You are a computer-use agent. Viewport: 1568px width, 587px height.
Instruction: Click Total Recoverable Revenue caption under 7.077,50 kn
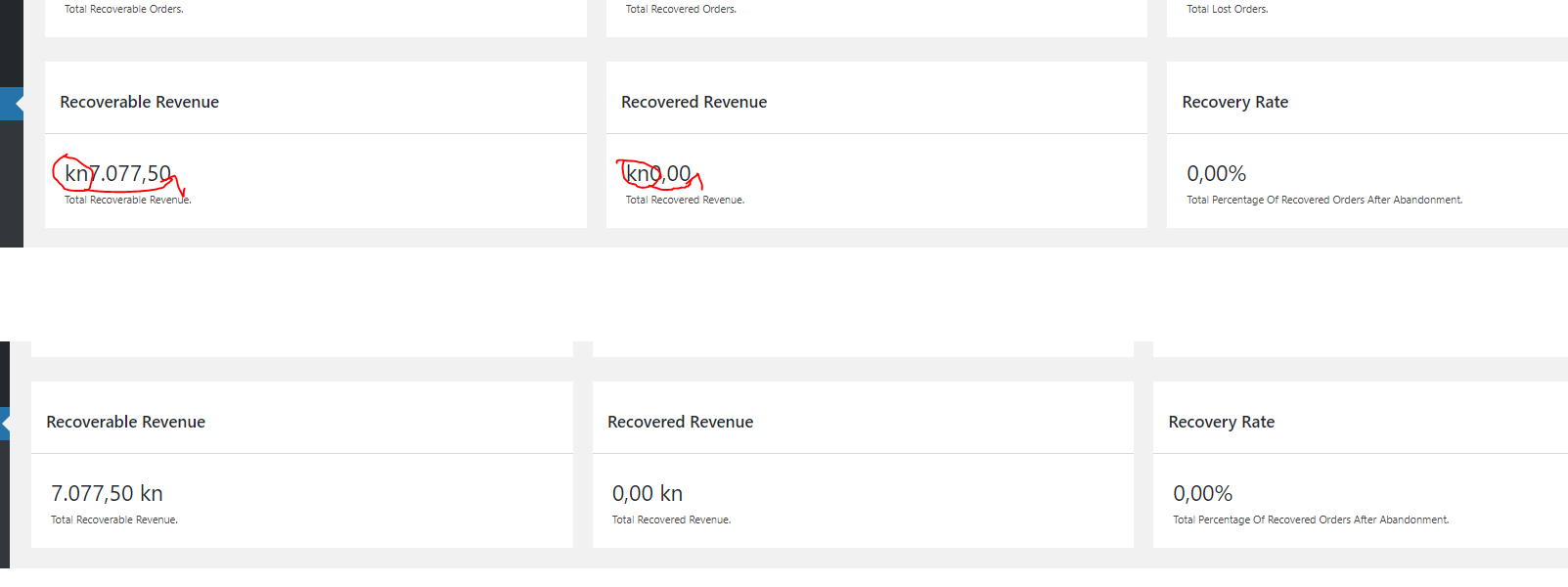point(114,519)
